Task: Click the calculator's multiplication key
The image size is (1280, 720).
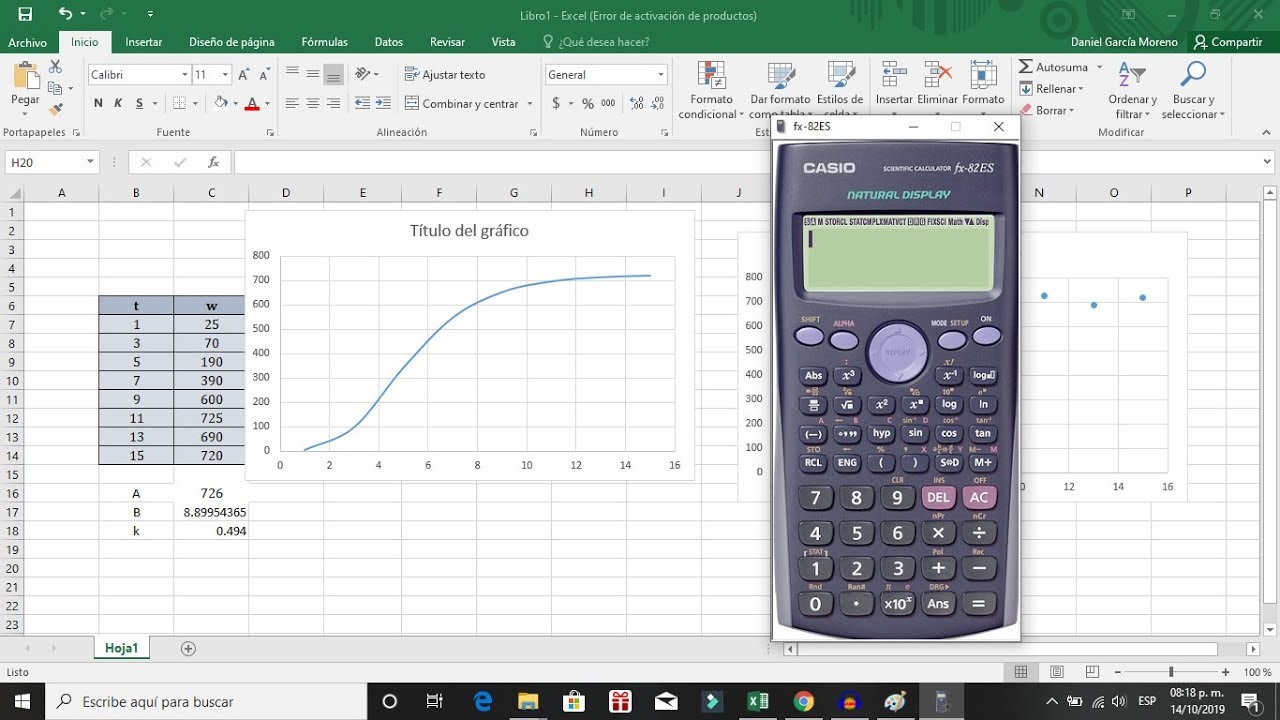Action: click(x=938, y=533)
